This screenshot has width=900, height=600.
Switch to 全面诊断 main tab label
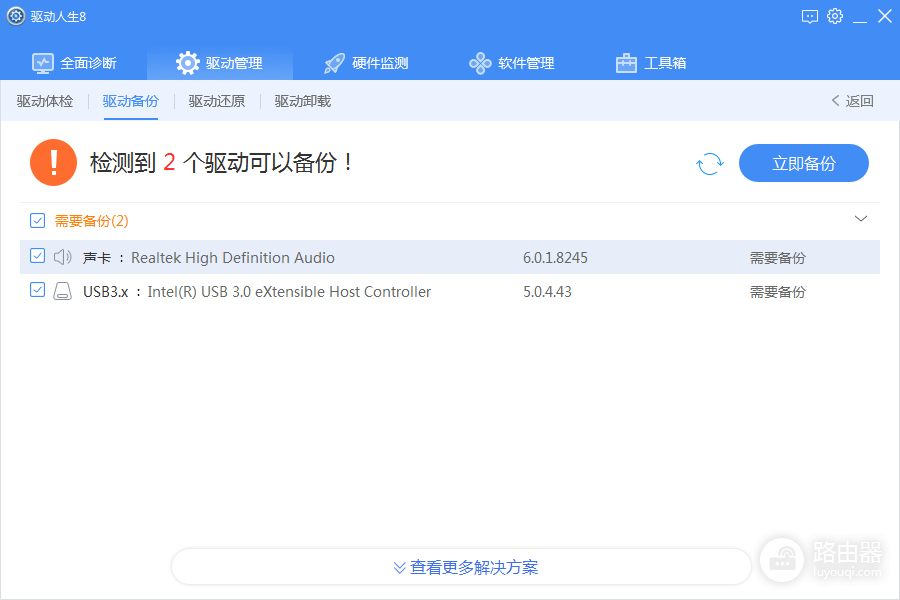pyautogui.click(x=88, y=63)
